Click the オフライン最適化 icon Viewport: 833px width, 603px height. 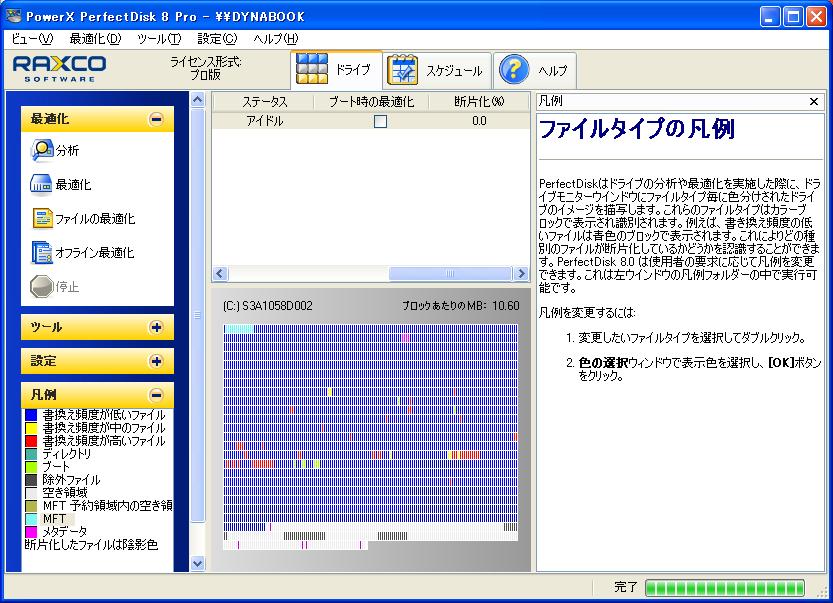[x=41, y=252]
